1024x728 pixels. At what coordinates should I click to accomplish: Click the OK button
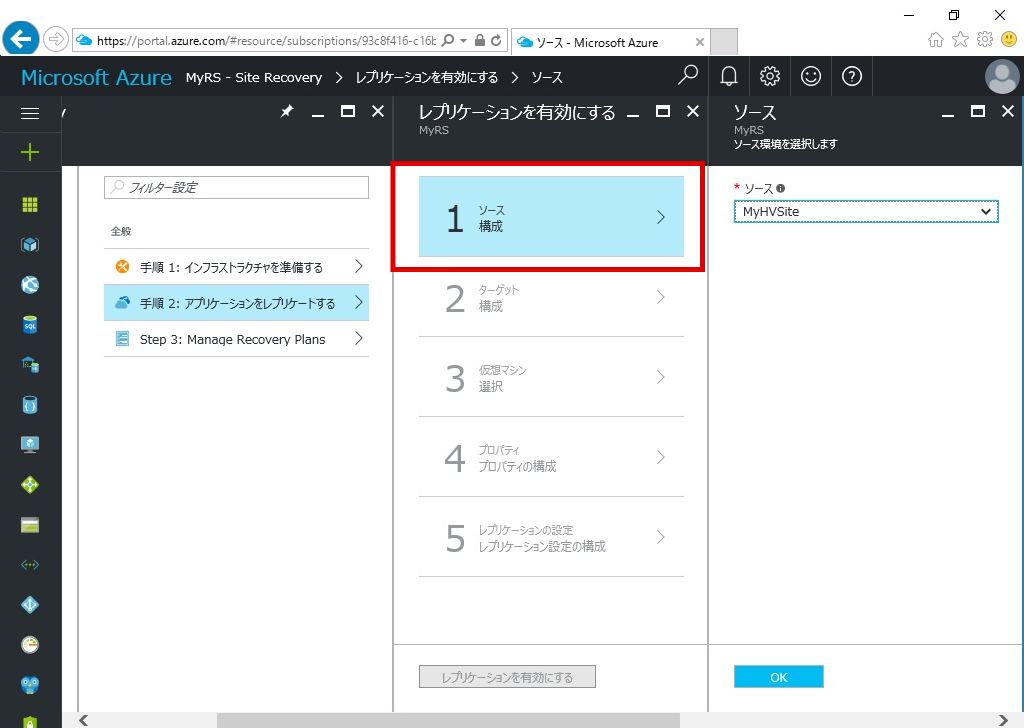(778, 677)
